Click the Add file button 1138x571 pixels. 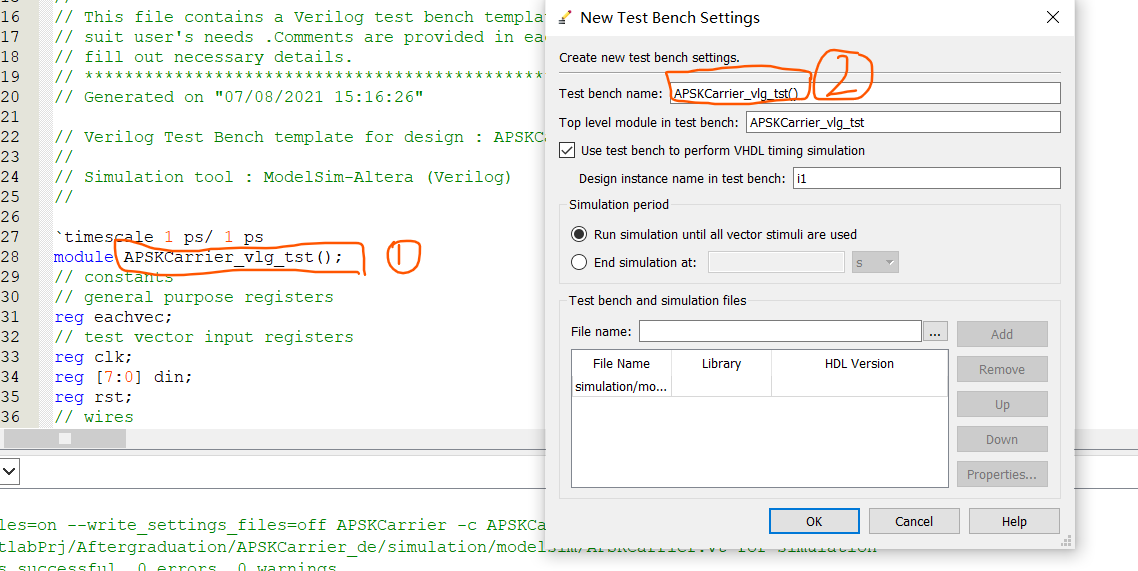[x=1002, y=334]
